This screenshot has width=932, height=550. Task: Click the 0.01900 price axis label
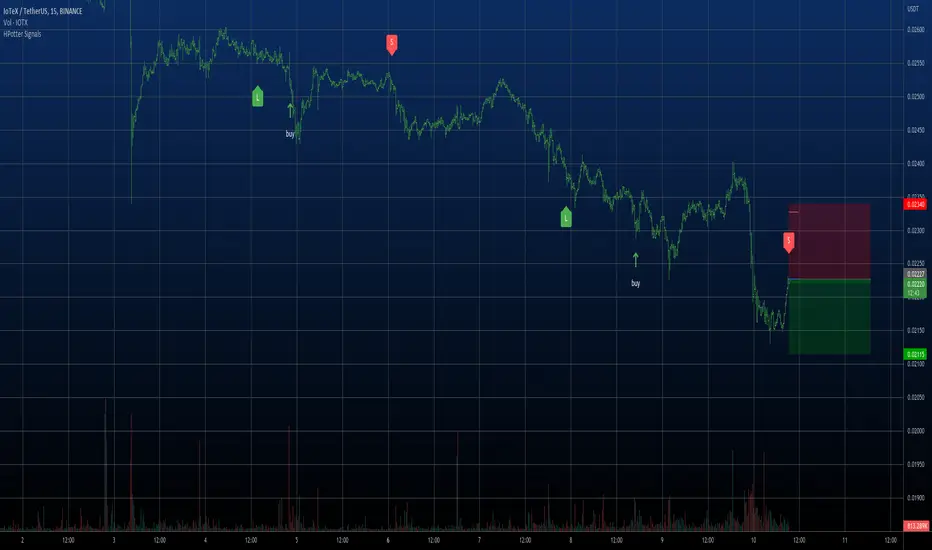point(915,498)
